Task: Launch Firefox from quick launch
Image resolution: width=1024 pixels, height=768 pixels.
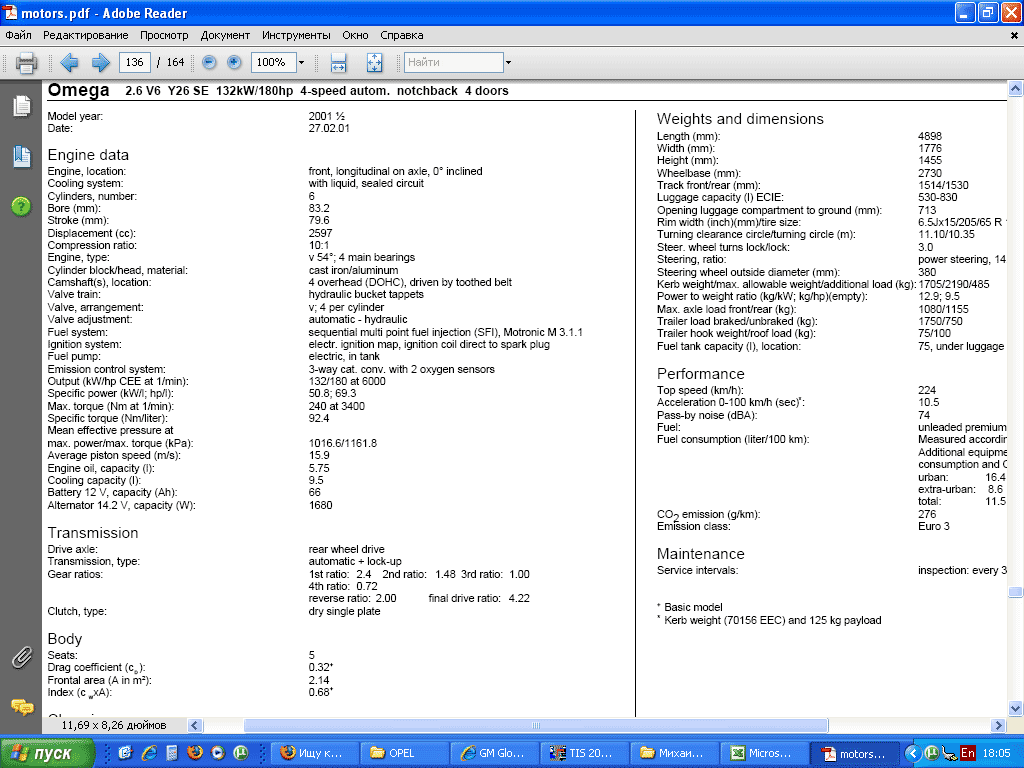Action: (x=195, y=753)
